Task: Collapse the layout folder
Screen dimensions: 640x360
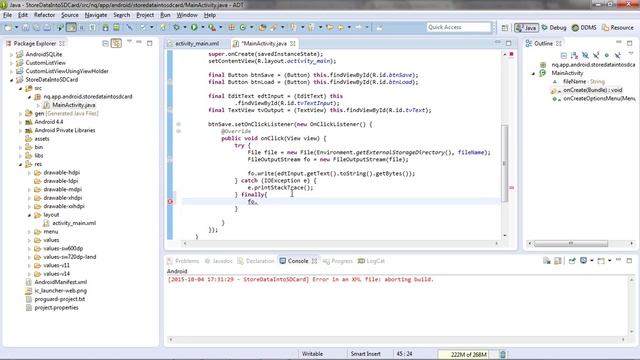Action: point(29,215)
